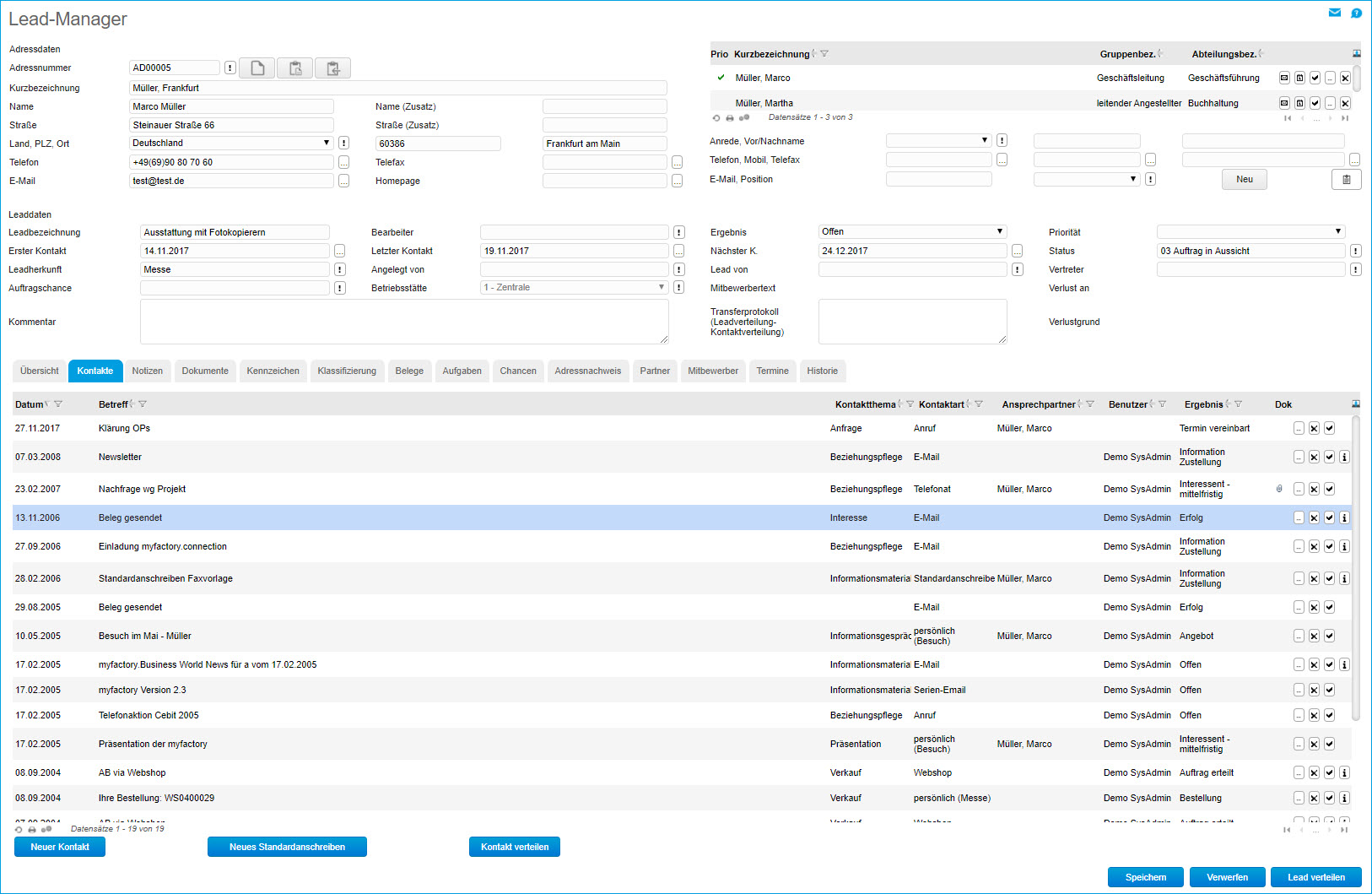
Task: Open the Historie tab
Action: point(822,371)
